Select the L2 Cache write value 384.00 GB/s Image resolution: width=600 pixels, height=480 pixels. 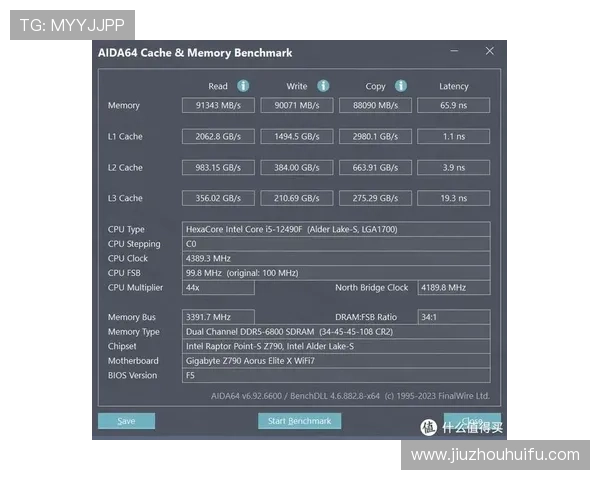tap(297, 167)
